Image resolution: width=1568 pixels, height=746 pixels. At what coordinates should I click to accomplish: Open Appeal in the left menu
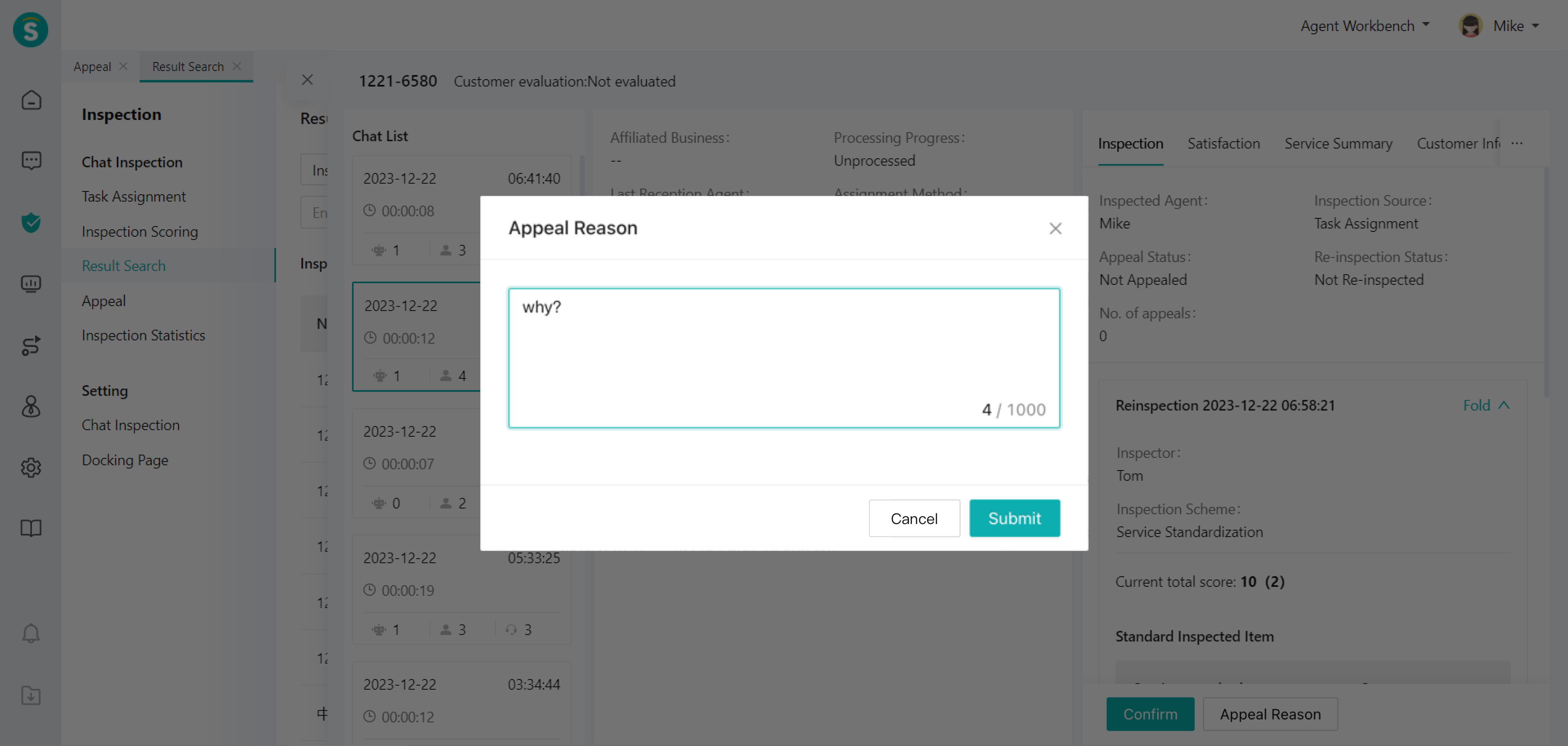[x=103, y=301]
